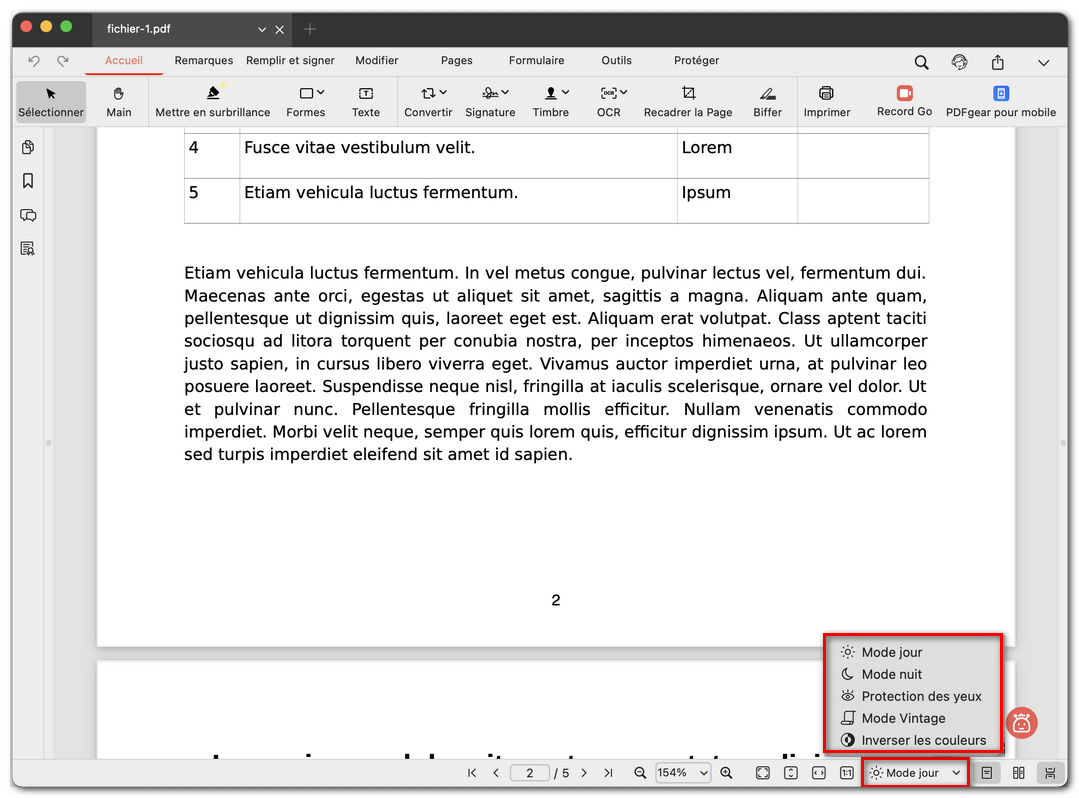Screen dimensions: 1079x798
Task: Open the bookmarks panel in the sidebar
Action: point(27,181)
